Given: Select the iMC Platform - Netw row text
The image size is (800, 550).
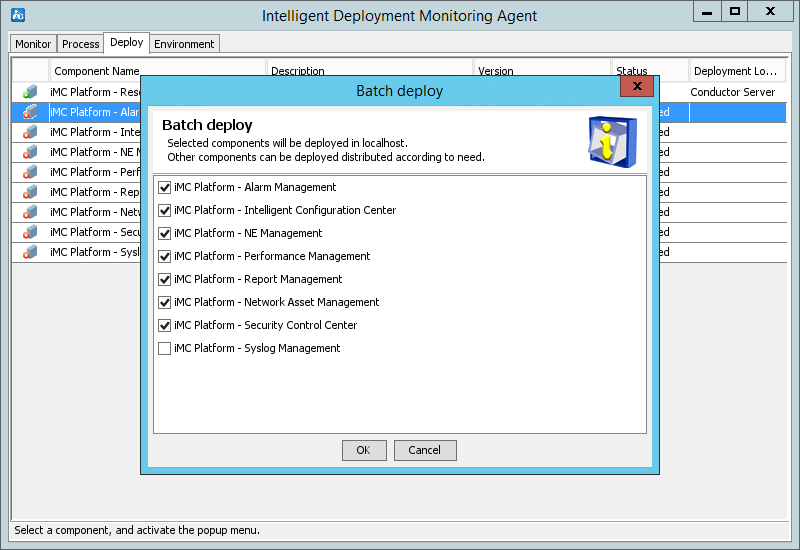Looking at the screenshot, I should click(95, 212).
